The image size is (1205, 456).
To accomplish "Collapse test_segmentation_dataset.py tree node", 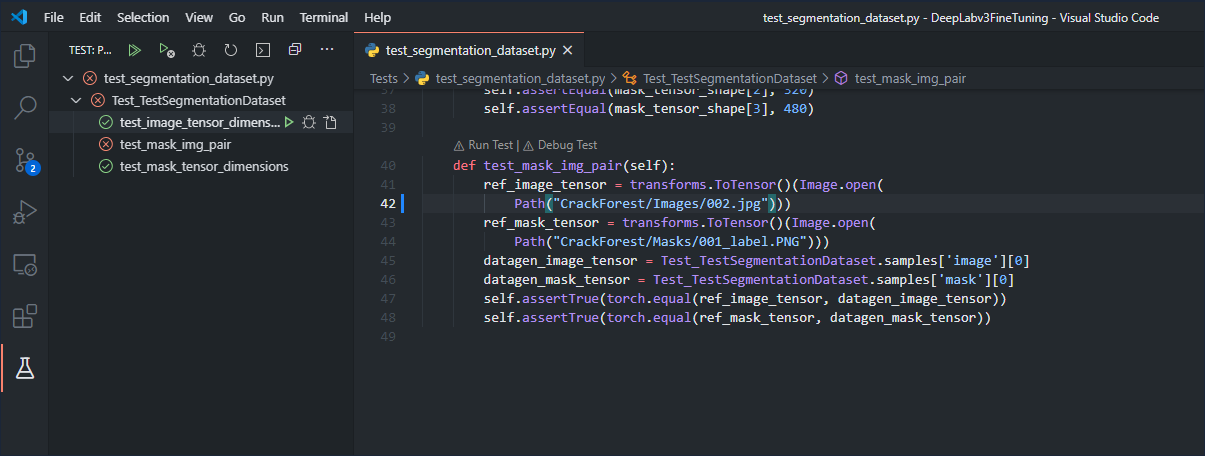I will 67,78.
